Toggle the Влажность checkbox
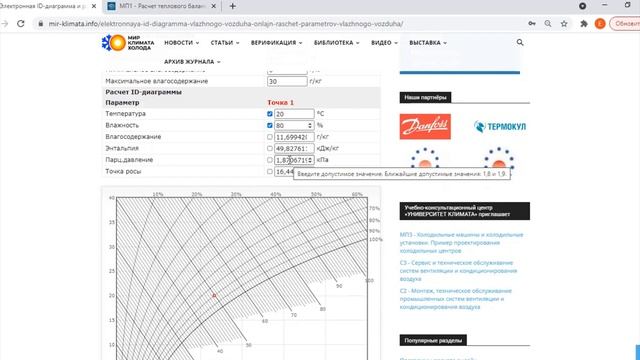 (x=270, y=125)
